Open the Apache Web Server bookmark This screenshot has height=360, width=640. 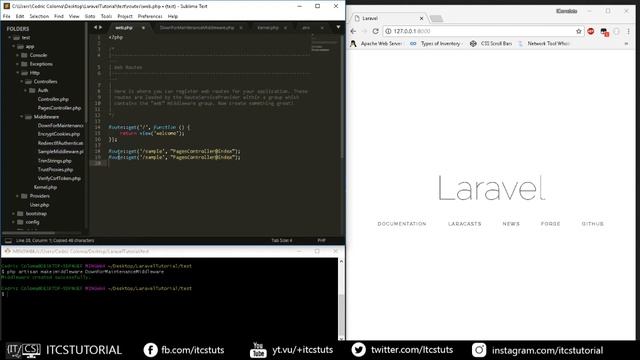click(376, 43)
